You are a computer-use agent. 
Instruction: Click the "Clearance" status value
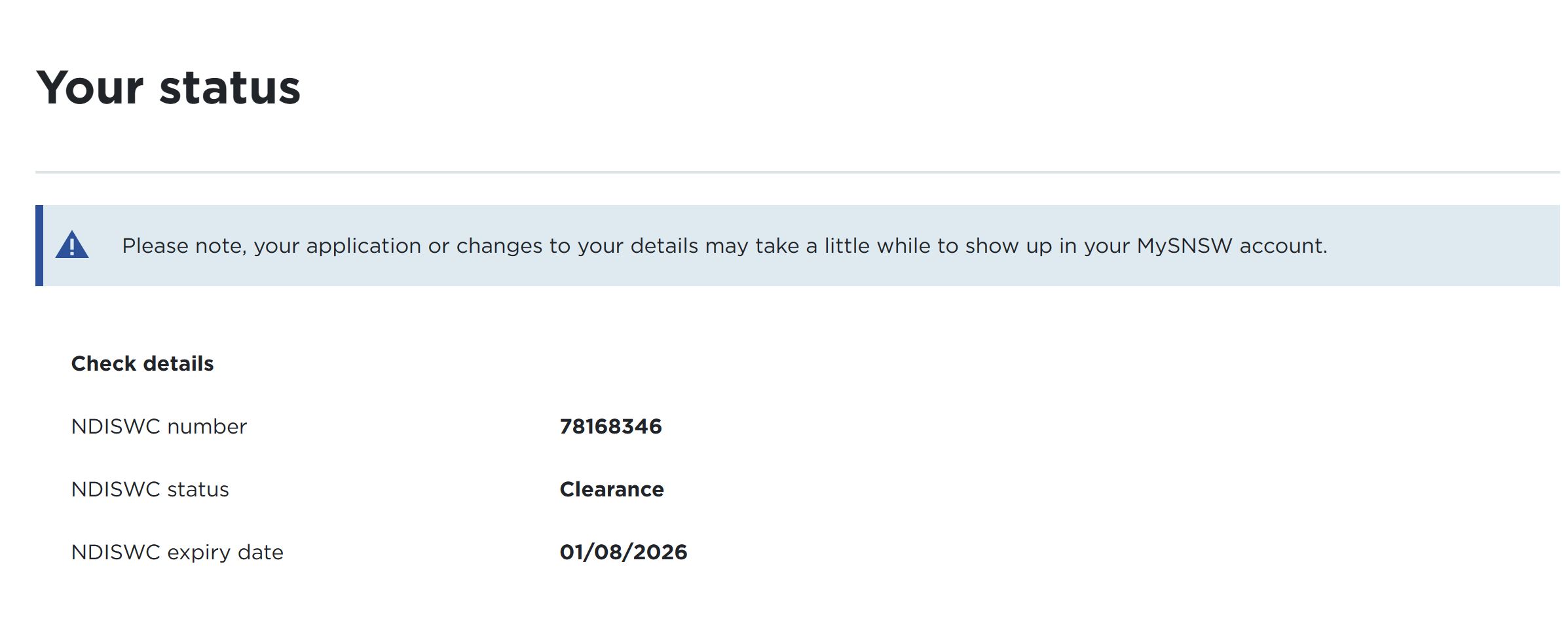pyautogui.click(x=612, y=489)
